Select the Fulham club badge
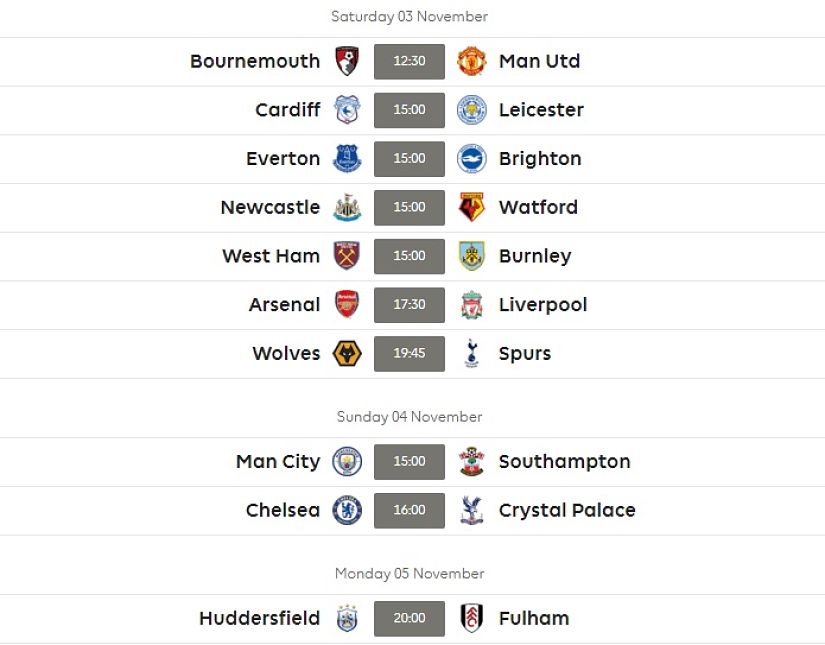825x645 pixels. coord(471,618)
